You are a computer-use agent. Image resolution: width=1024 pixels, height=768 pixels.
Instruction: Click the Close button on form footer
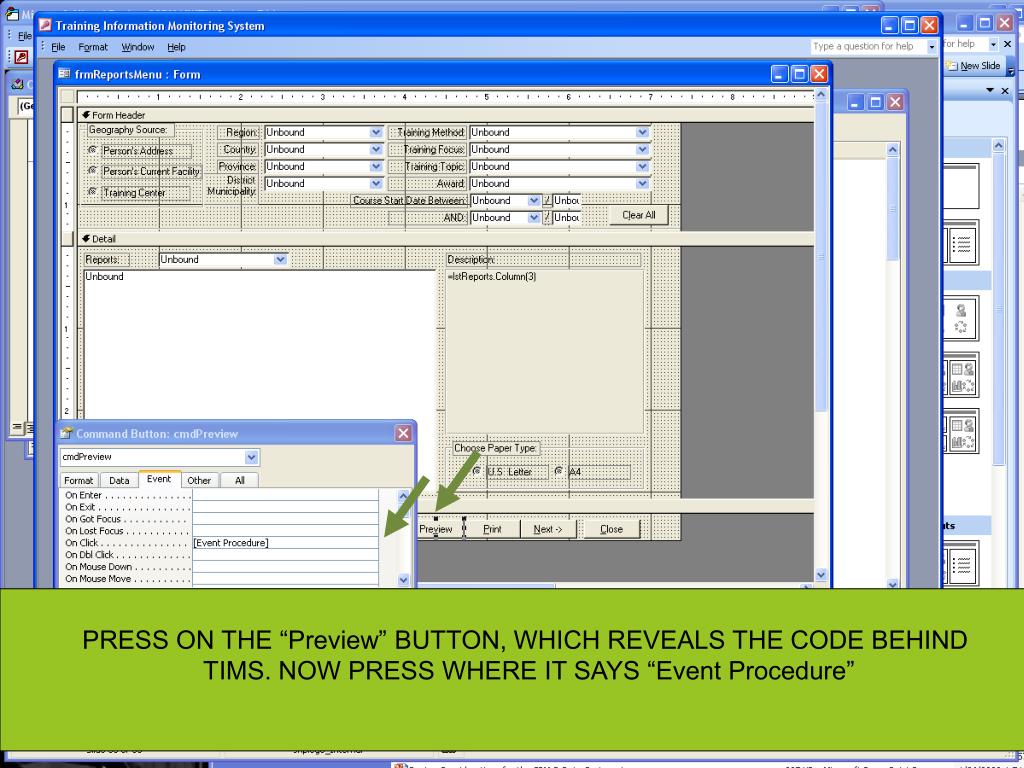[611, 529]
